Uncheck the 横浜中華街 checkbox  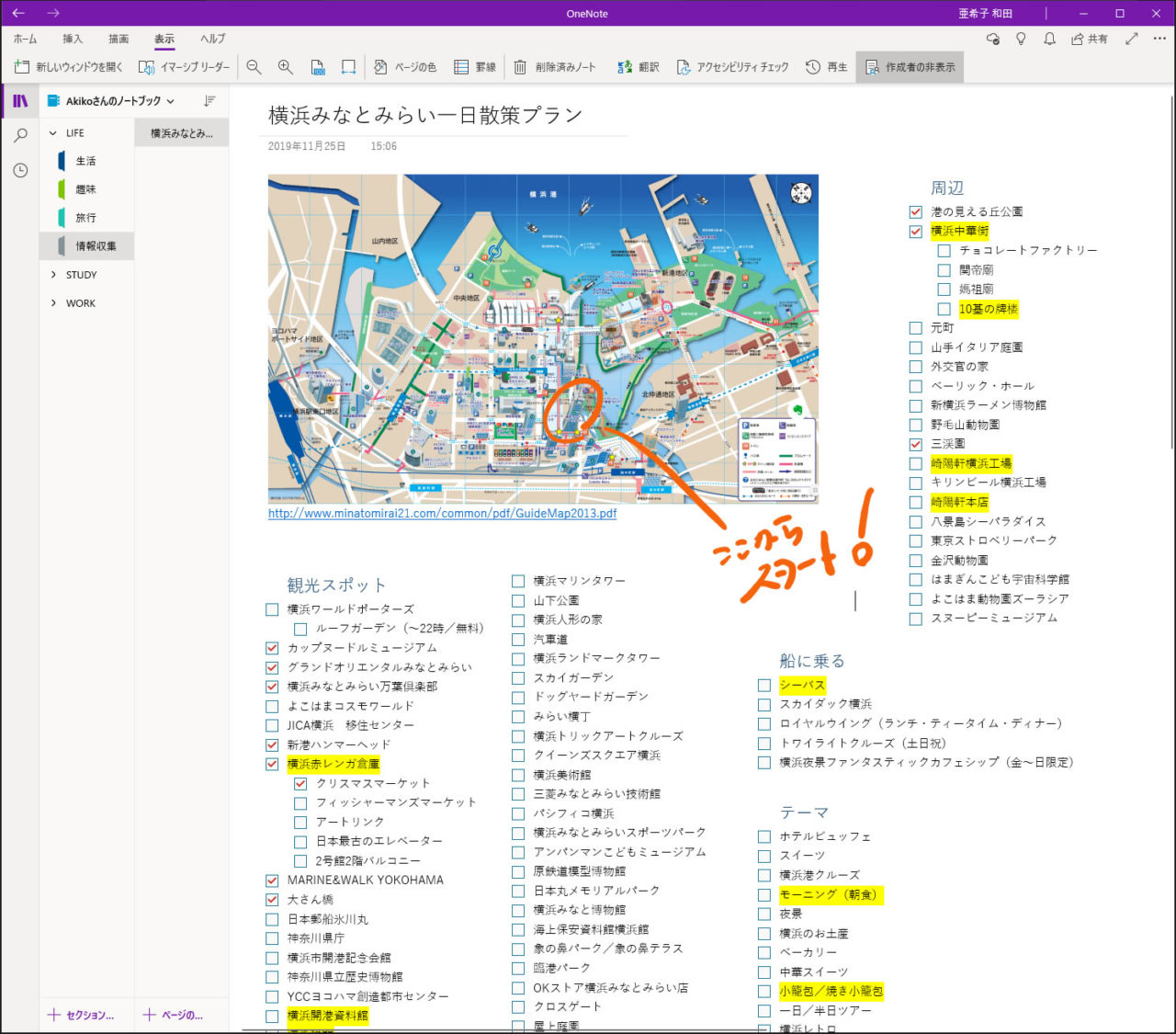pos(915,232)
